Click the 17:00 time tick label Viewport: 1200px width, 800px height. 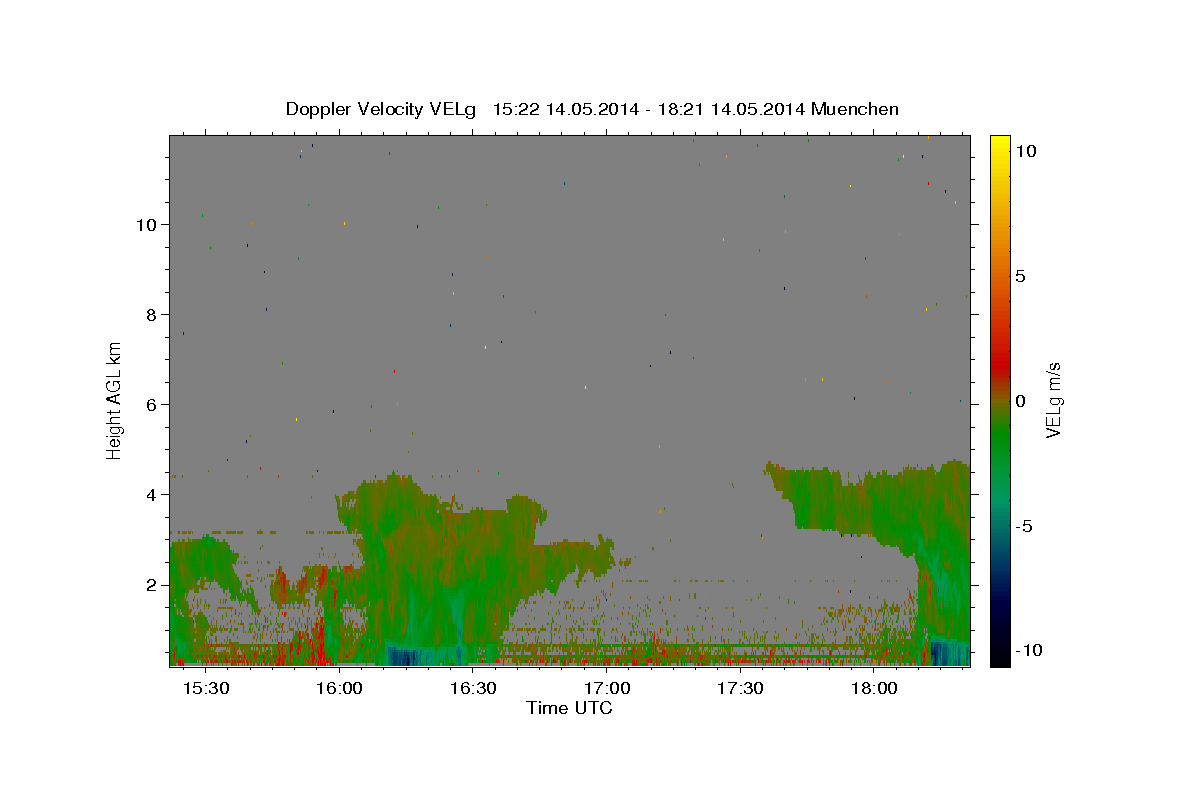click(606, 689)
